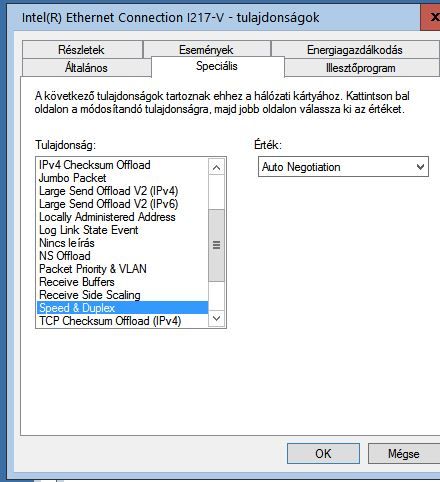Screen dimensions: 440x482
Task: Close the properties dialog window
Action: (431, 17)
